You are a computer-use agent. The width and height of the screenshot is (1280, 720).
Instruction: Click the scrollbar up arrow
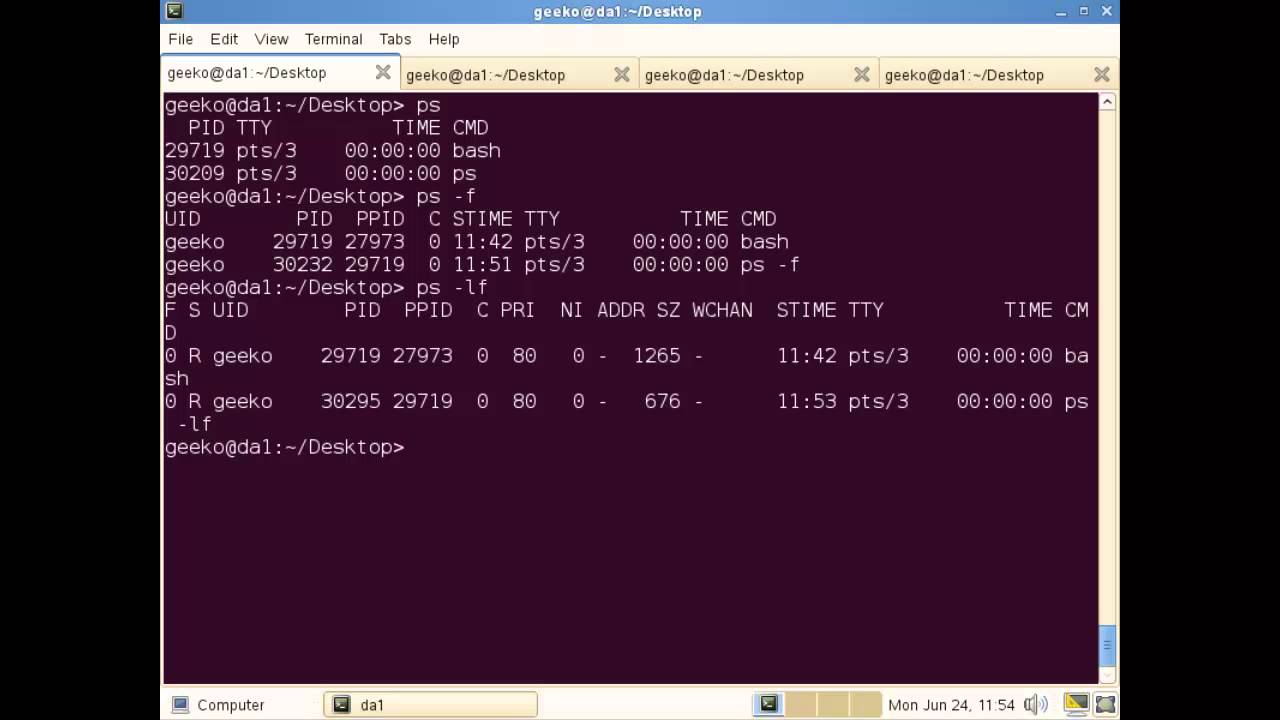click(x=1107, y=102)
